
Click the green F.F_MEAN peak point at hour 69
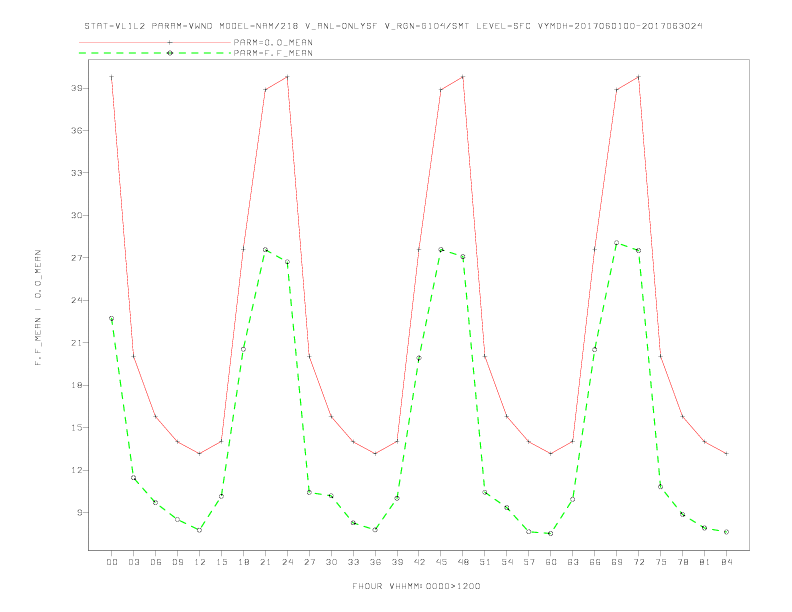(617, 243)
